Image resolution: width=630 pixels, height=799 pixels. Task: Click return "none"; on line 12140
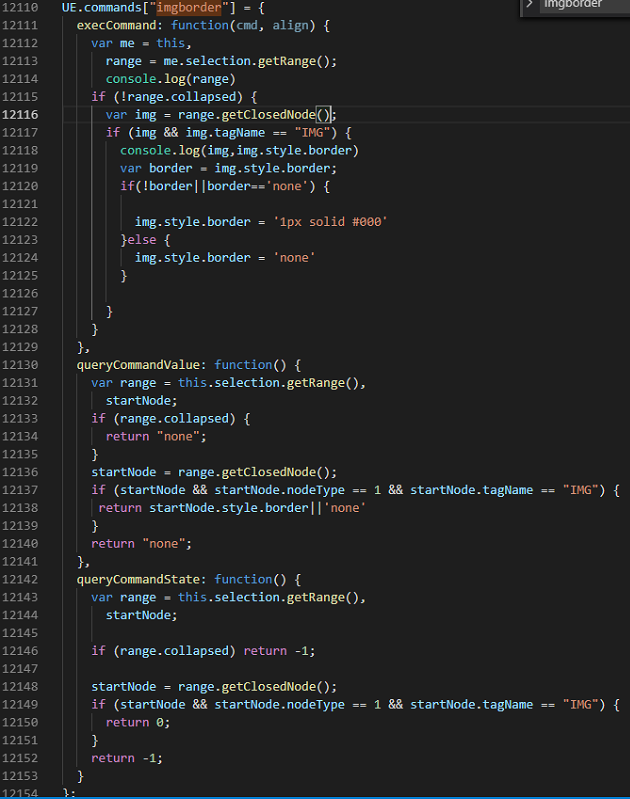[141, 544]
